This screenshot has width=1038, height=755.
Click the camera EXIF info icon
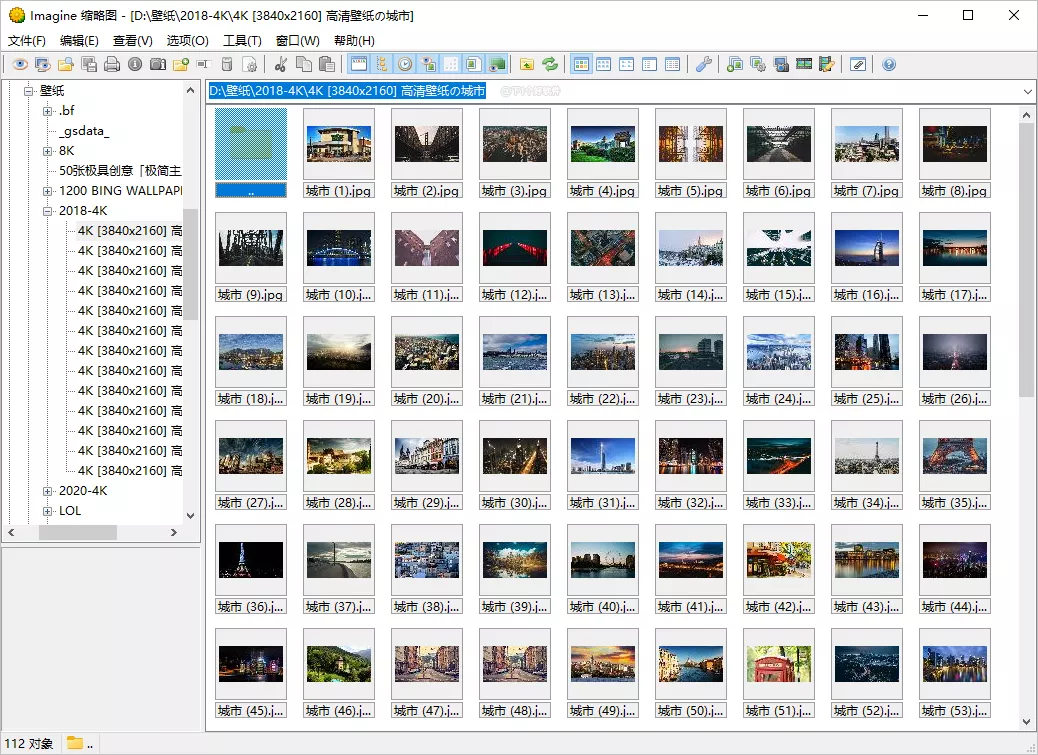(x=158, y=64)
